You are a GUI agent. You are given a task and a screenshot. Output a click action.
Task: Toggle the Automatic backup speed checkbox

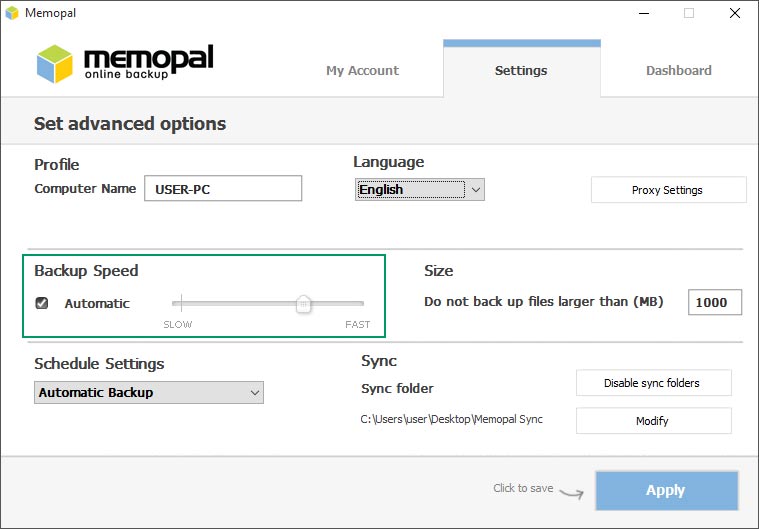click(x=42, y=303)
